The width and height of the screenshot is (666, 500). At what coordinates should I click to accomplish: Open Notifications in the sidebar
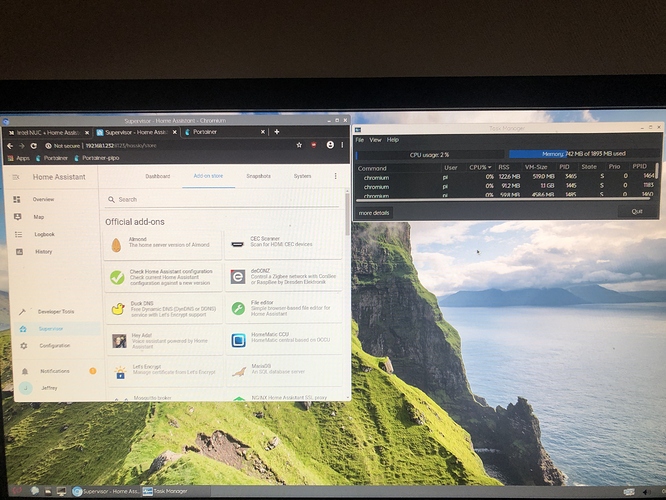point(55,371)
